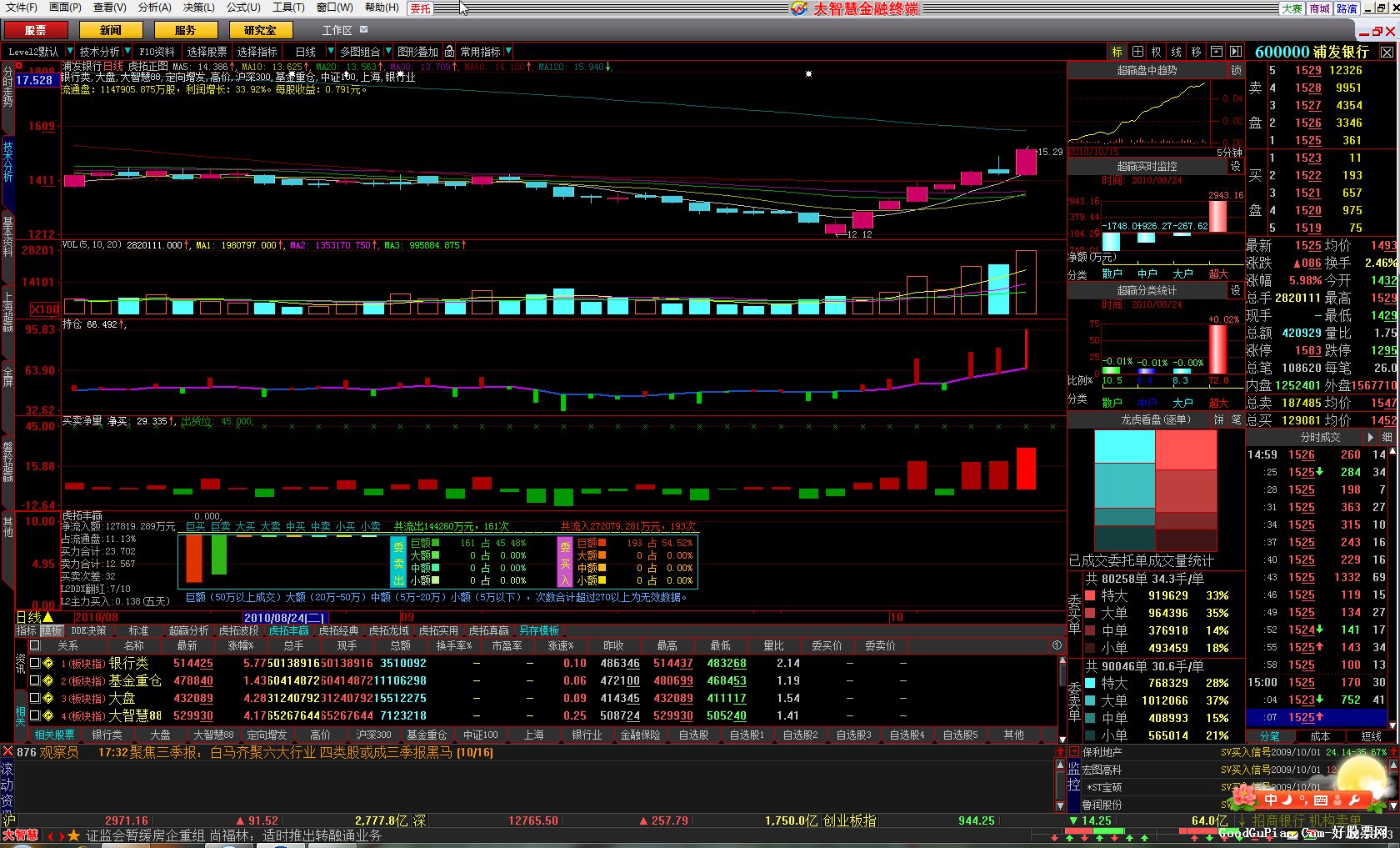Viewport: 1400px width, 848px height.
Task: Select the 虎拓经典 template tab
Action: point(339,631)
